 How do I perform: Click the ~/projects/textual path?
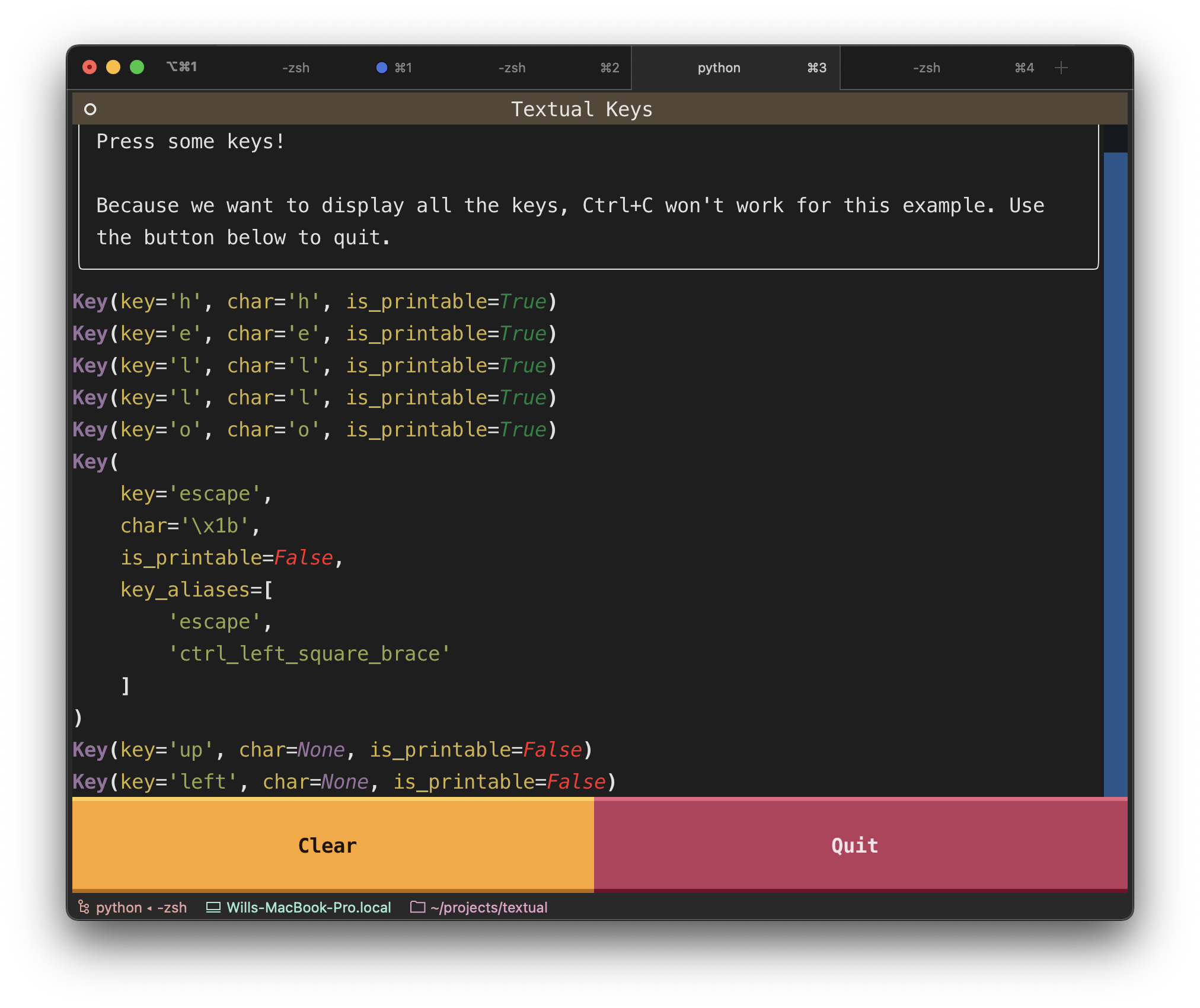point(489,907)
